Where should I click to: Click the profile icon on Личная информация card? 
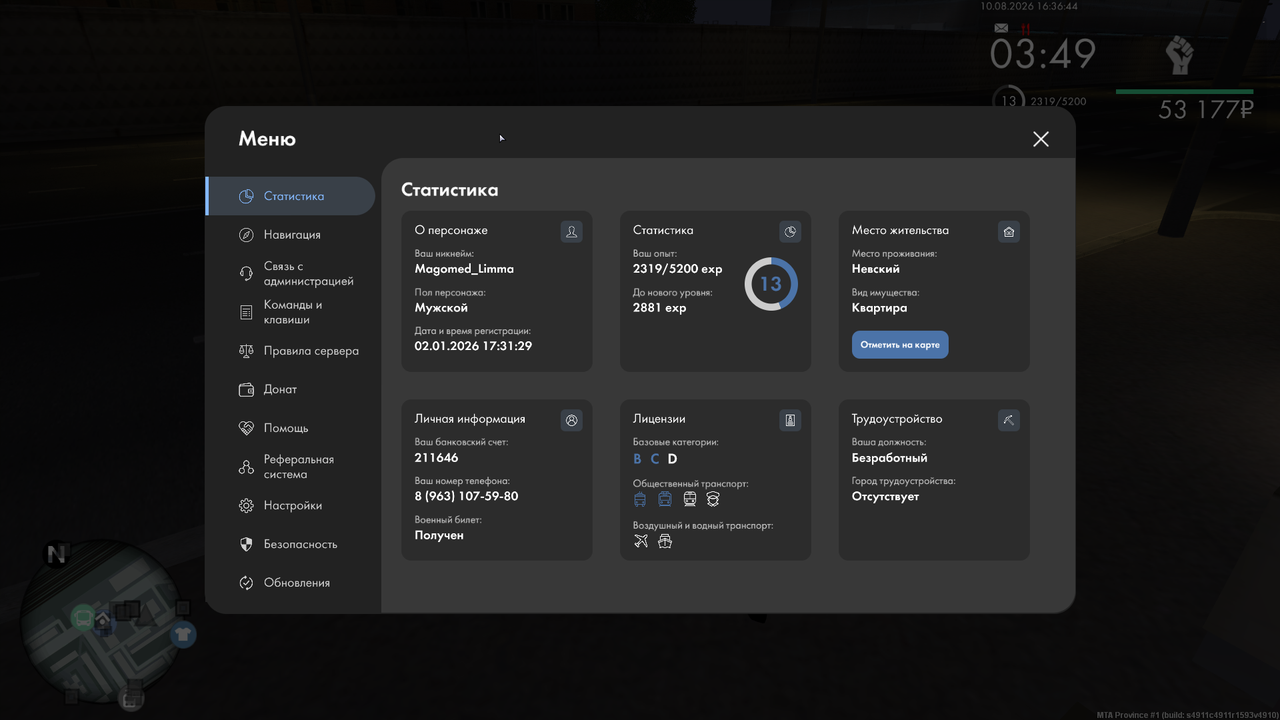571,421
